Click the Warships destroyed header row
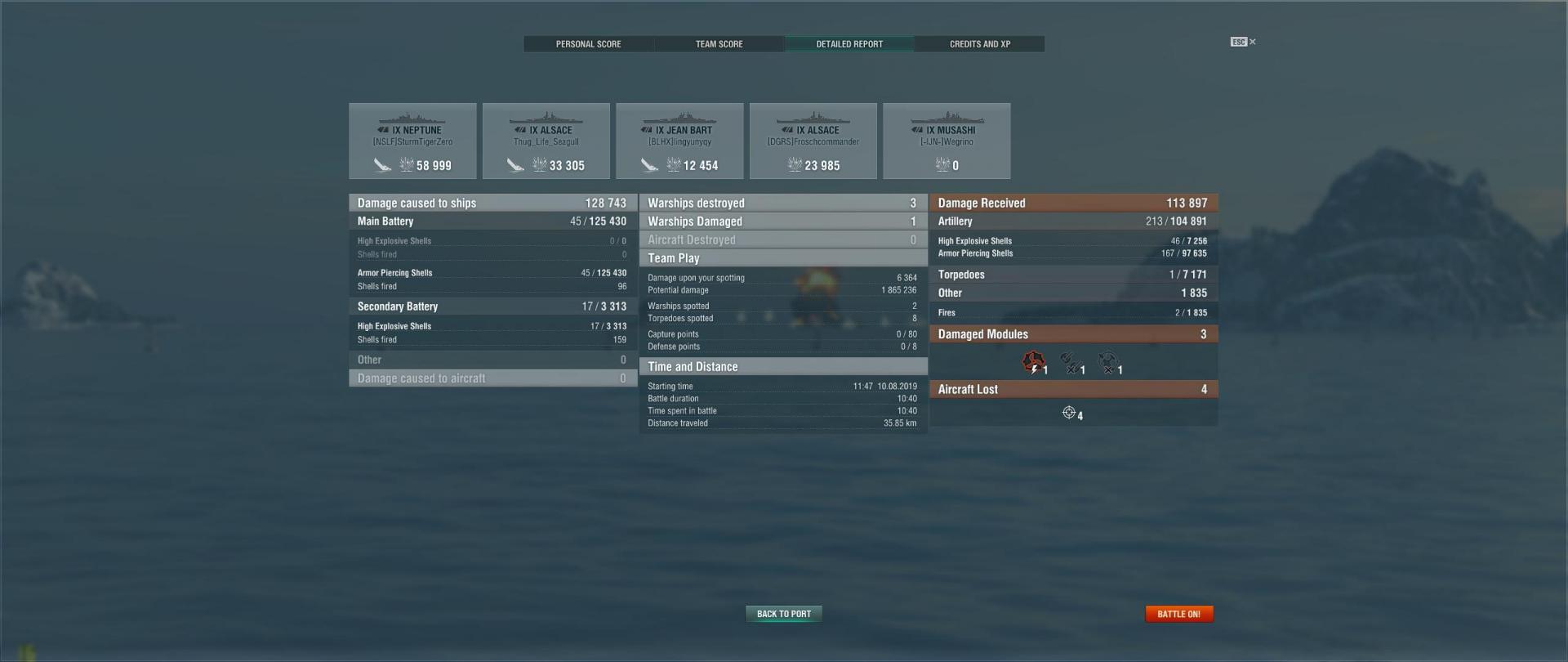Image resolution: width=1568 pixels, height=662 pixels. click(783, 203)
